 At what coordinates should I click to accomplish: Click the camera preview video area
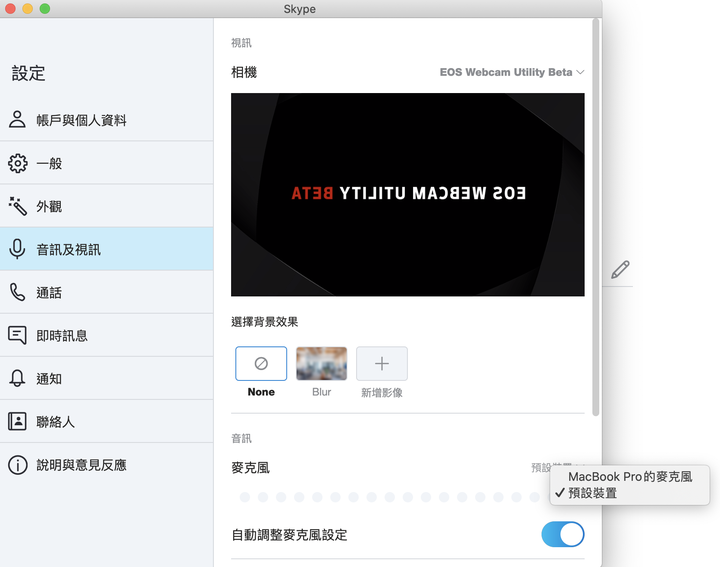click(408, 195)
